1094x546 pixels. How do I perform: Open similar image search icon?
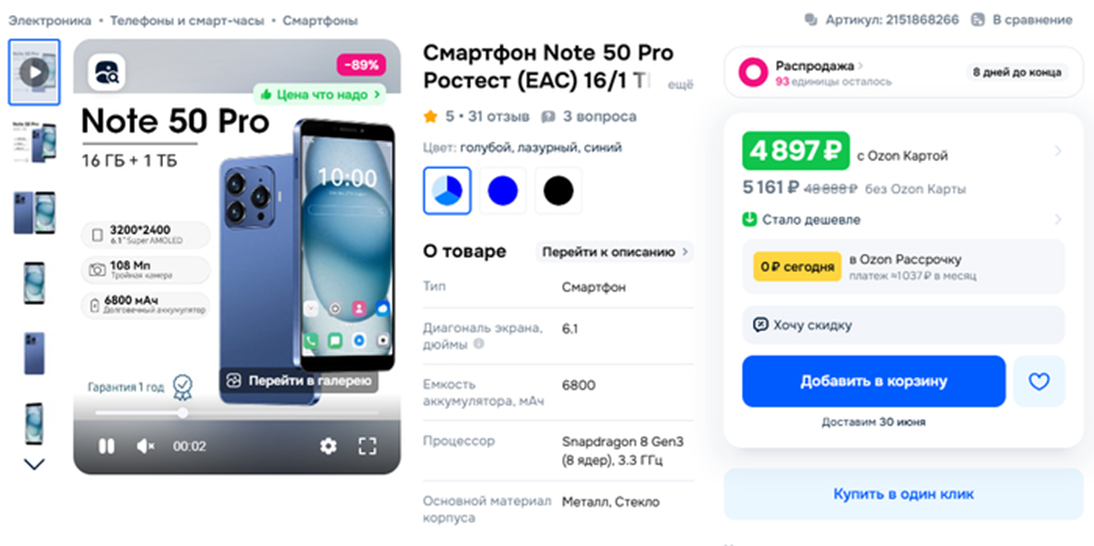[107, 72]
